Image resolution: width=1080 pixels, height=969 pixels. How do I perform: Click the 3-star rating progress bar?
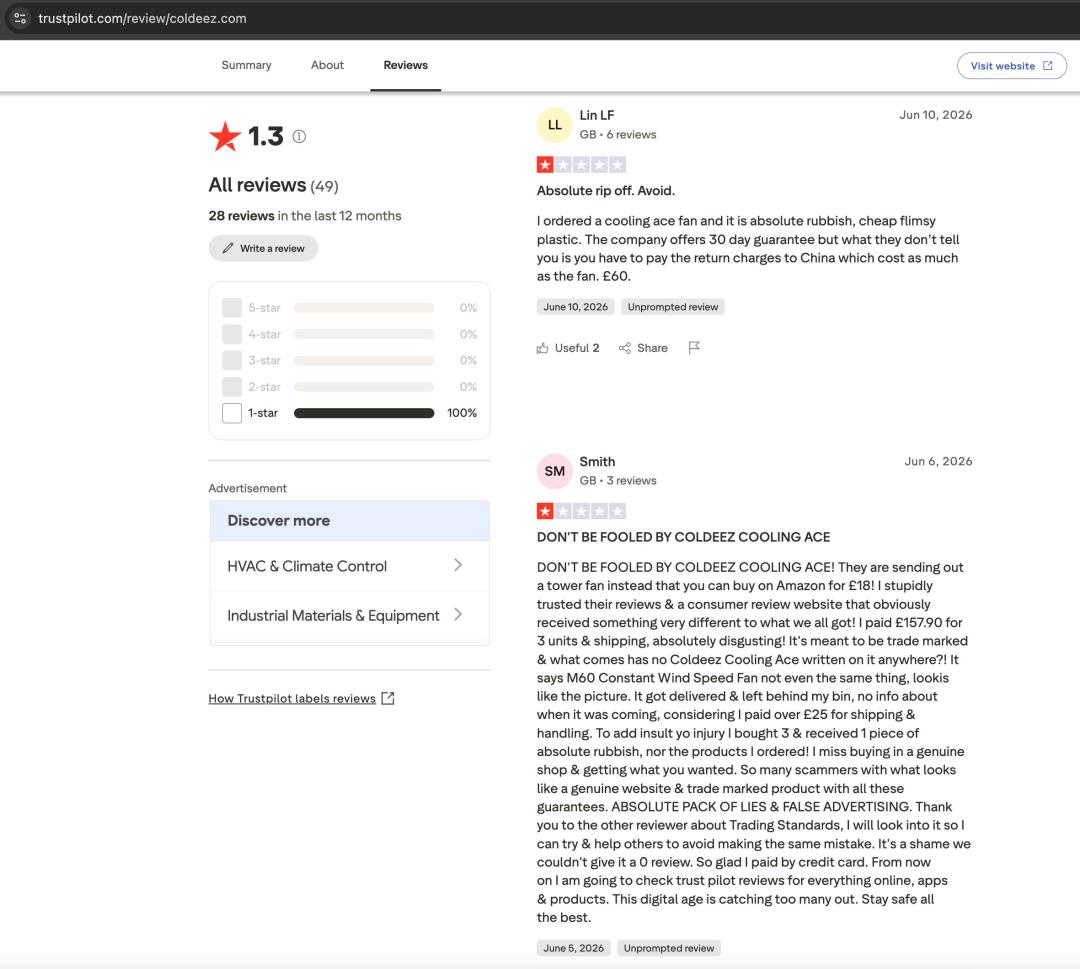tap(364, 360)
